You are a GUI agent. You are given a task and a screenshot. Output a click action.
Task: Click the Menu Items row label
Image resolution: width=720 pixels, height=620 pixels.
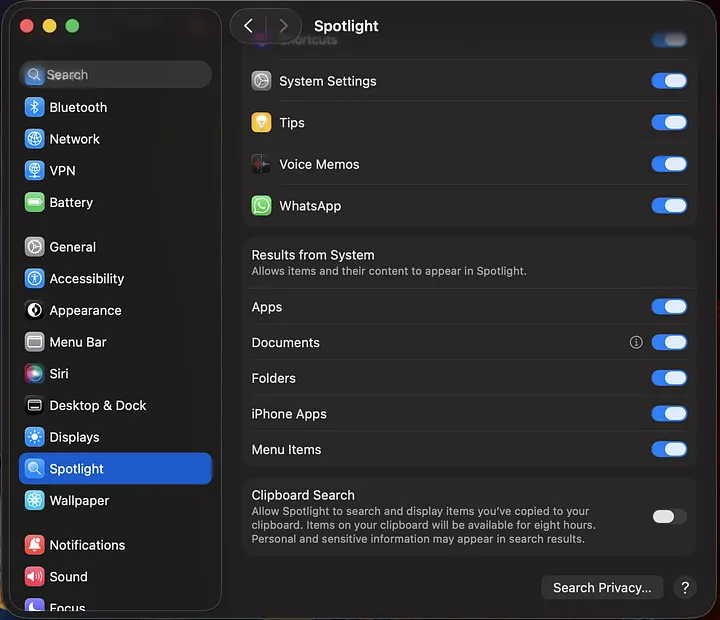(x=286, y=450)
